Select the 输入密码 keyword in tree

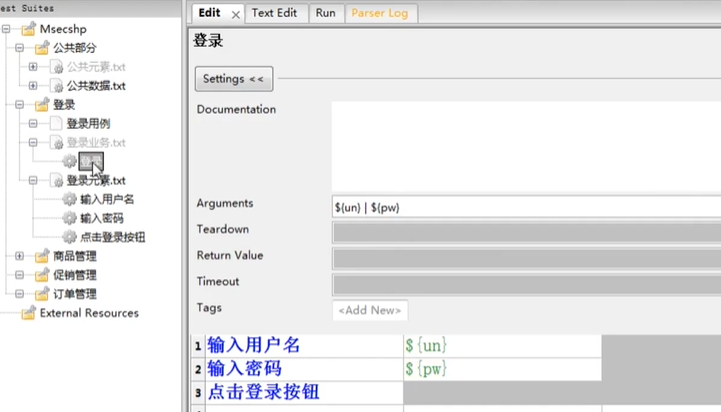click(x=102, y=218)
